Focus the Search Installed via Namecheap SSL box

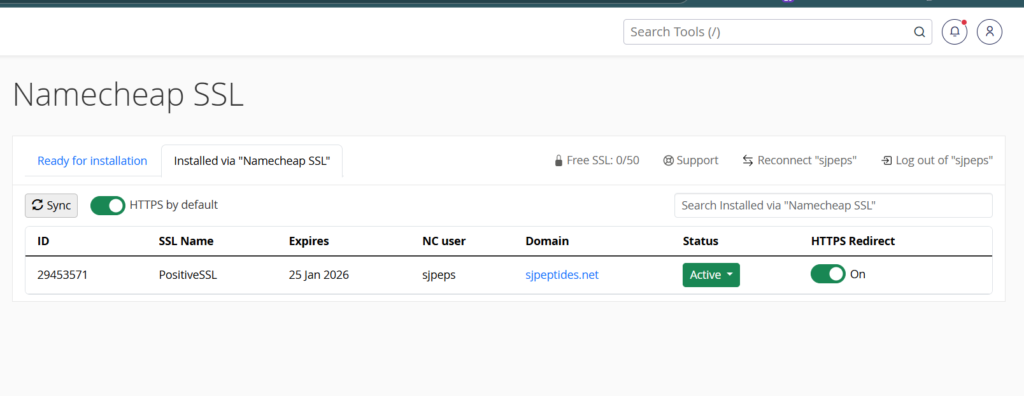(833, 205)
